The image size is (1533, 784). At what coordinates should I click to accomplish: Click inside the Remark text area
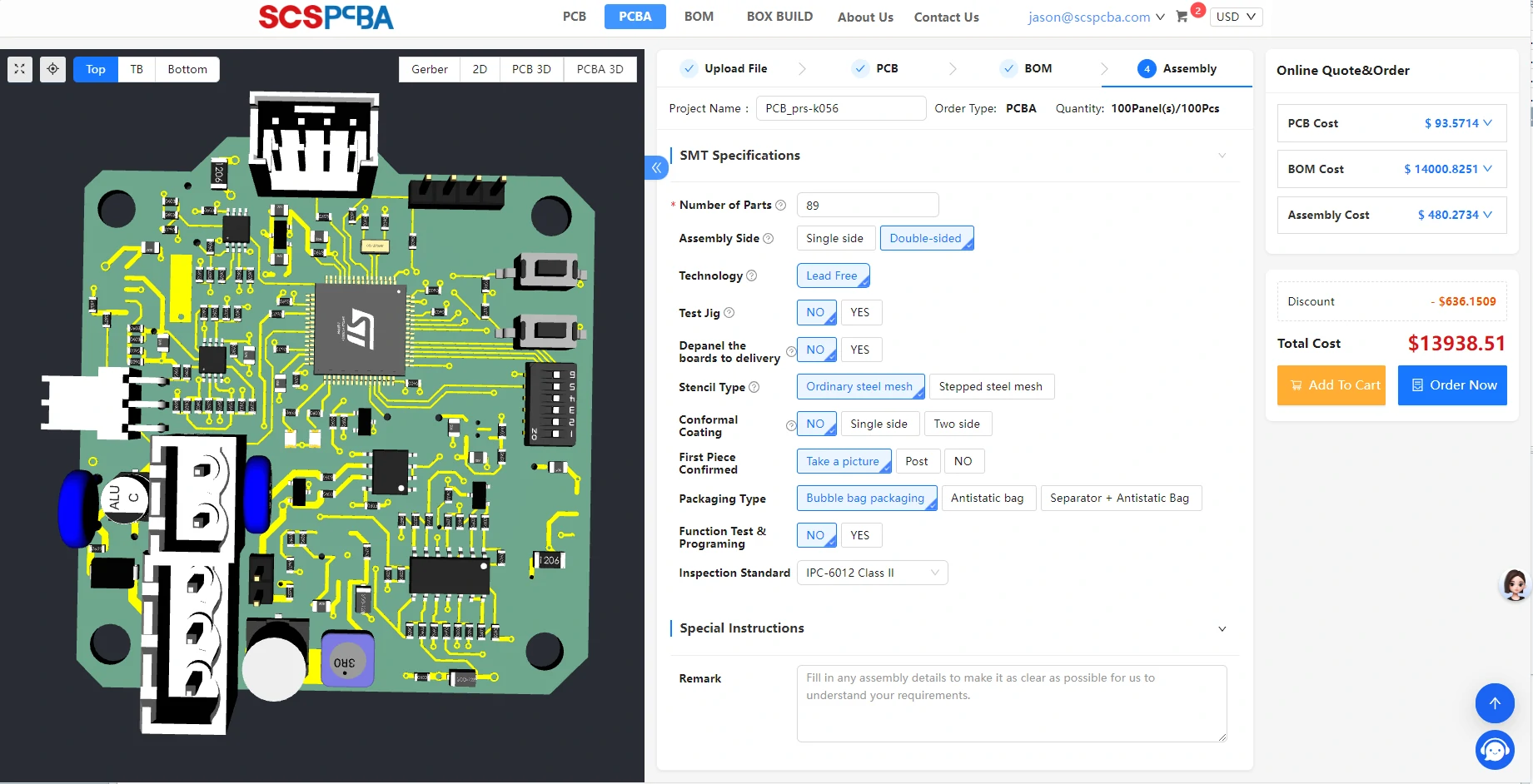(1010, 703)
